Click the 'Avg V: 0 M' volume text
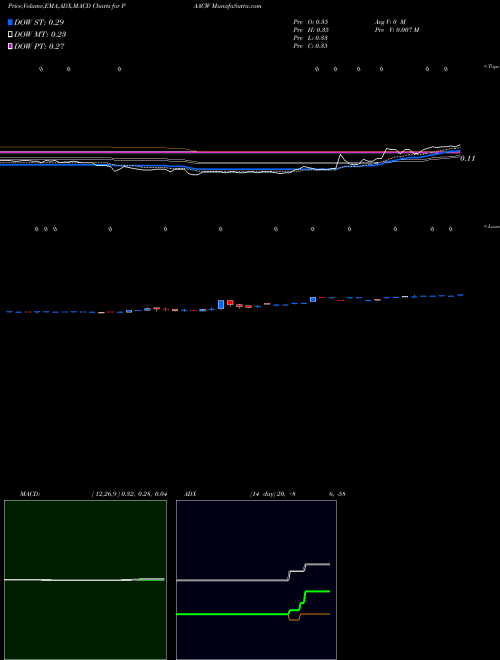Image resolution: width=500 pixels, height=660 pixels. (389, 21)
